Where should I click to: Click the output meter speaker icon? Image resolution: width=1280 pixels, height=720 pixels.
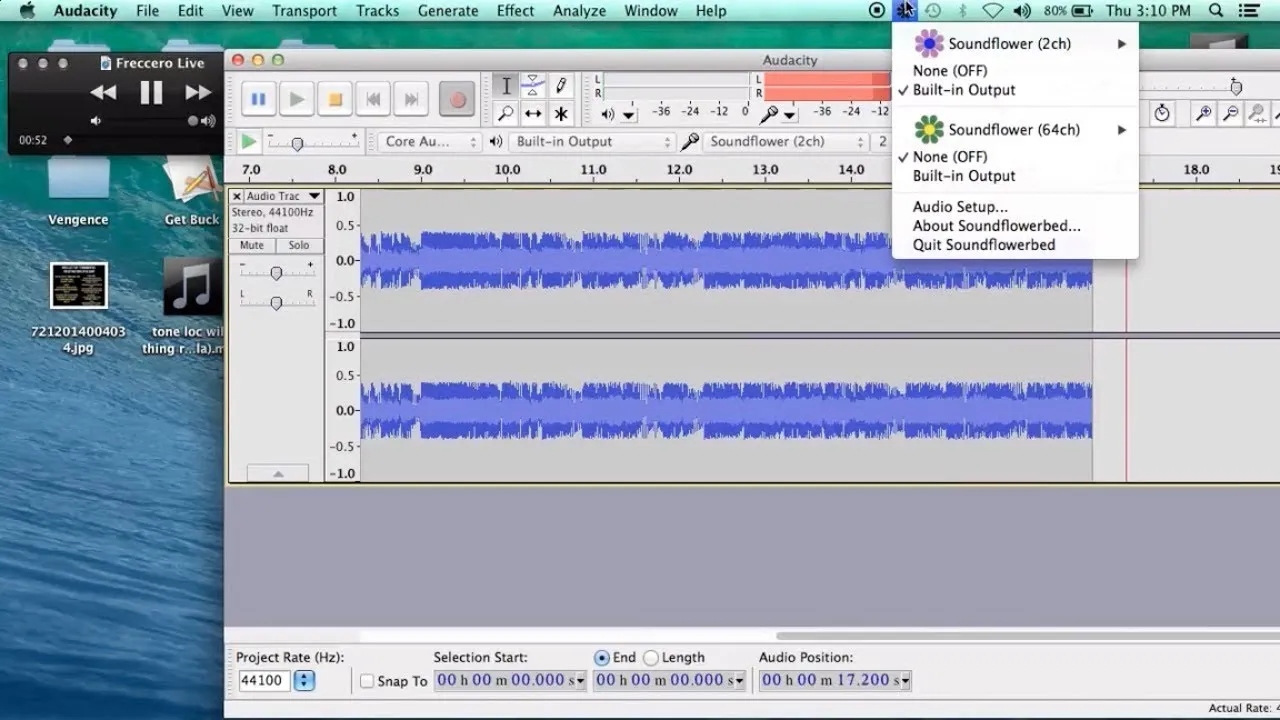tap(607, 115)
